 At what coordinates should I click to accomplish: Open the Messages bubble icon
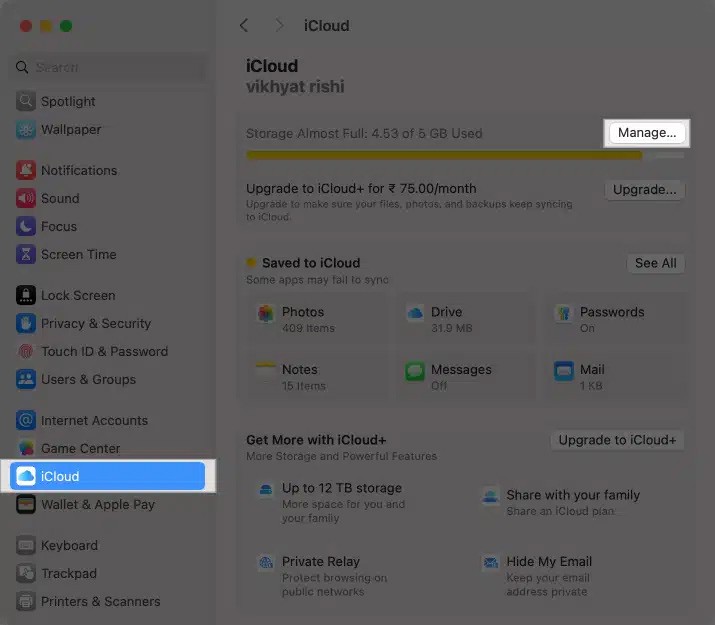pos(415,371)
